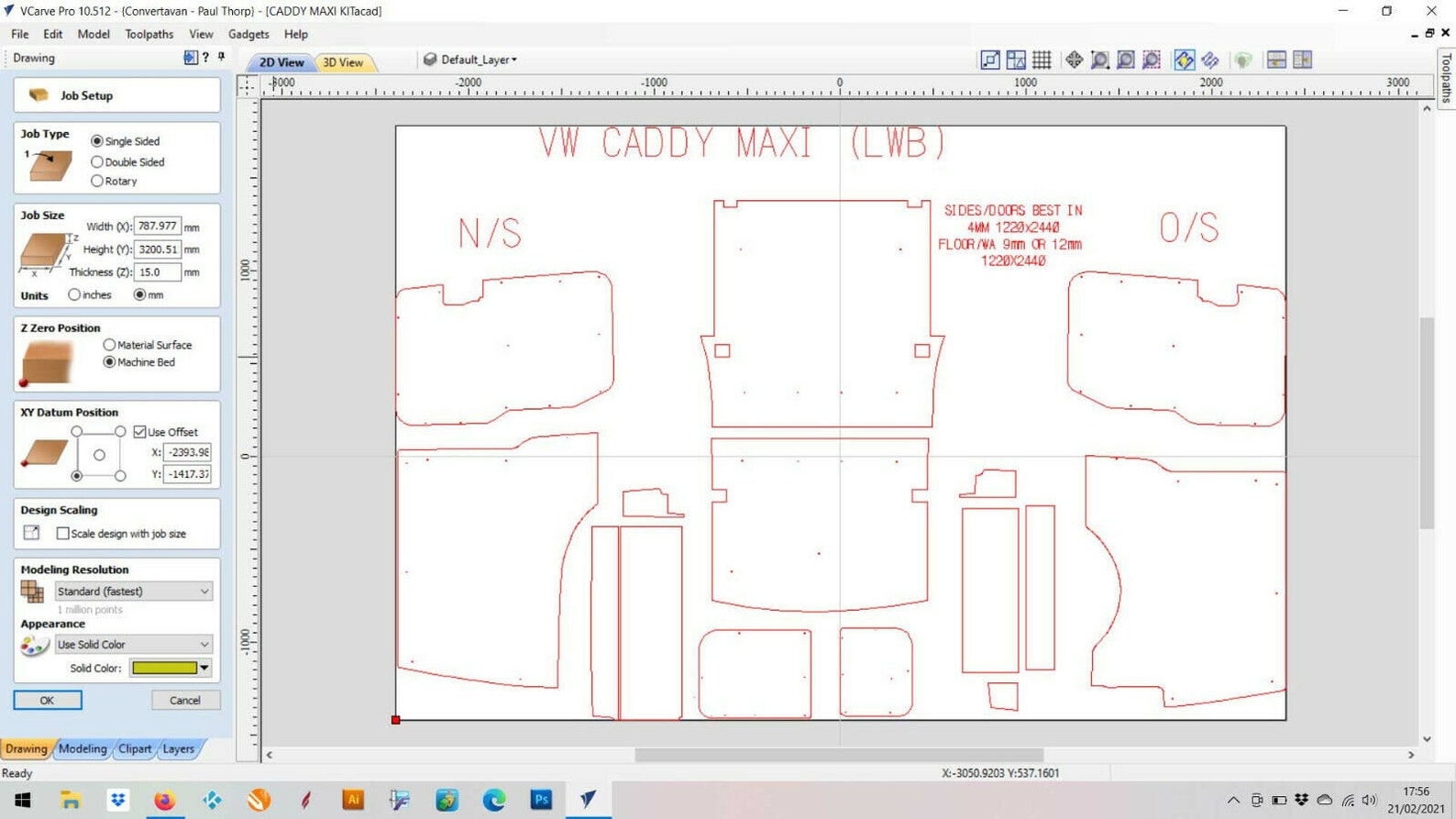The width and height of the screenshot is (1456, 819).
Task: Toggle 2D toolpath preview drawing
Action: (1184, 61)
